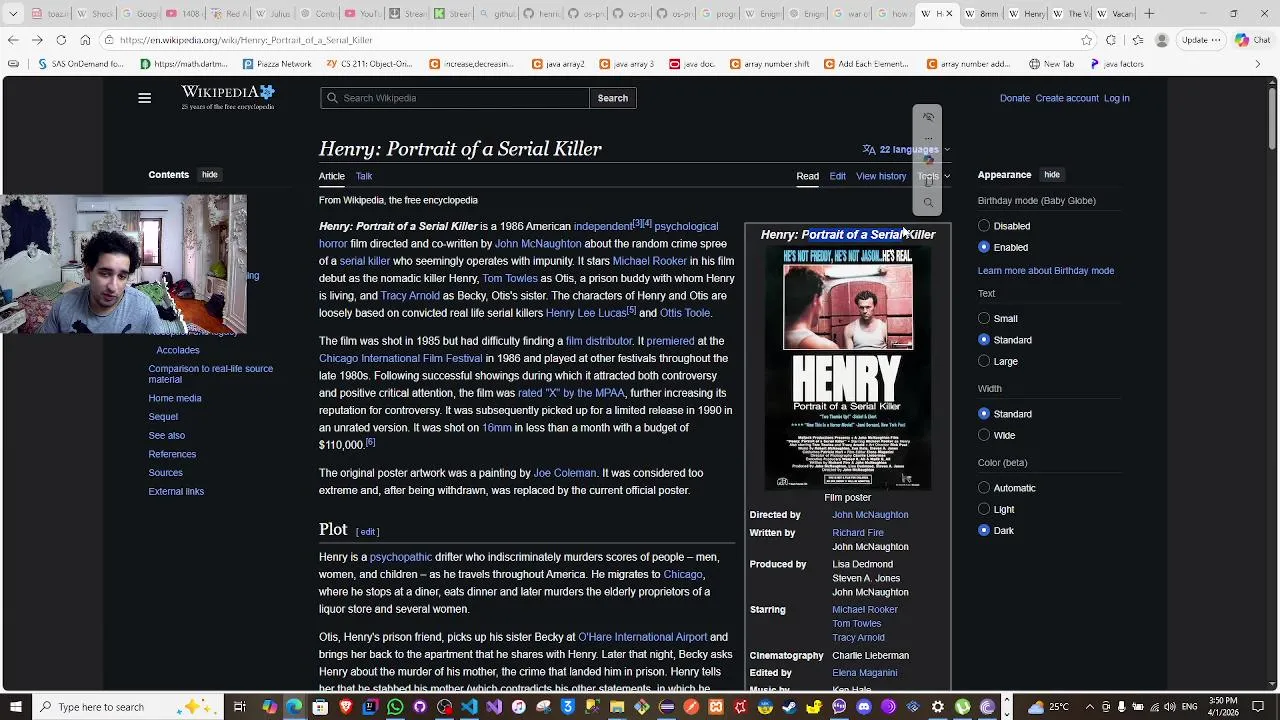The image size is (1280, 720).
Task: Open the browser favorites list icon
Action: pos(1137,40)
